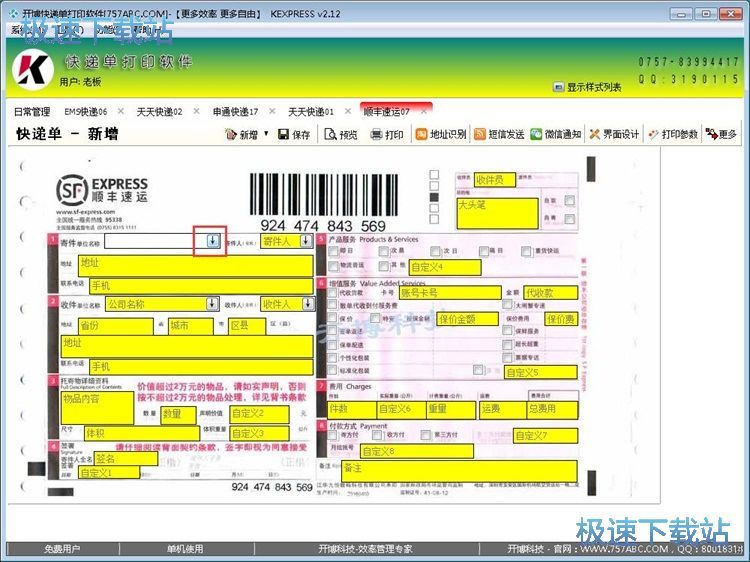Click the 备注 remarks field
The height and width of the screenshot is (562, 750).
tap(459, 471)
